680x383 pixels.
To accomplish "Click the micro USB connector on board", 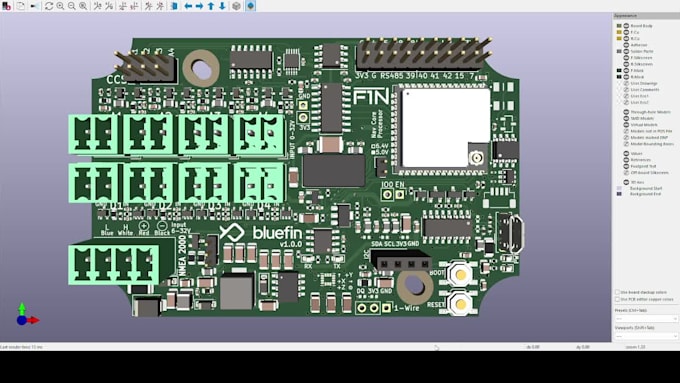I will pos(512,233).
